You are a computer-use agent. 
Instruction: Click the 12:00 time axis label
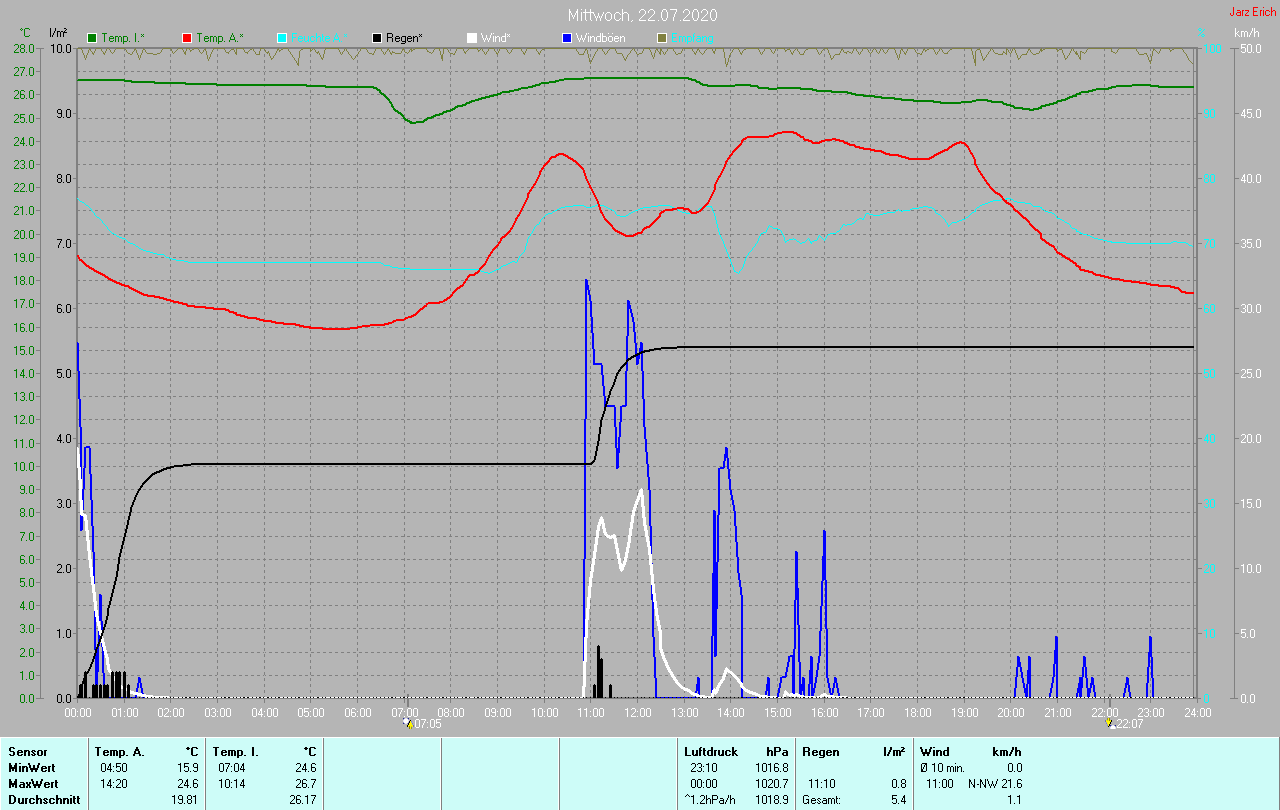[x=638, y=712]
